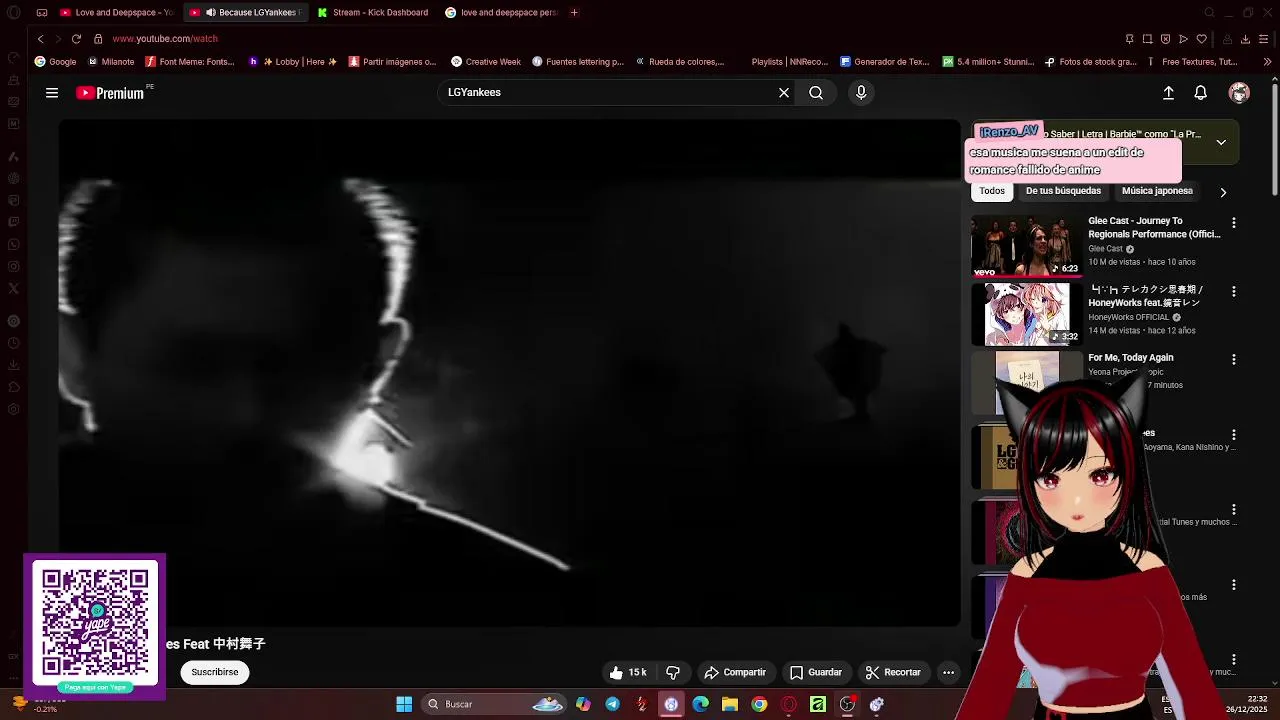The height and width of the screenshot is (720, 1280).
Task: Show more filter chips with arrow
Action: click(1223, 192)
